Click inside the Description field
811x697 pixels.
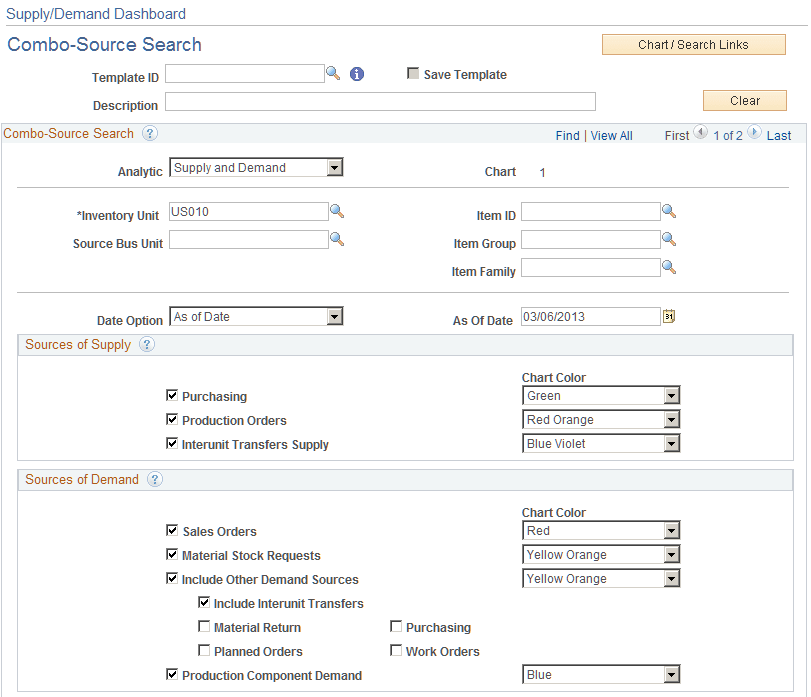point(380,101)
